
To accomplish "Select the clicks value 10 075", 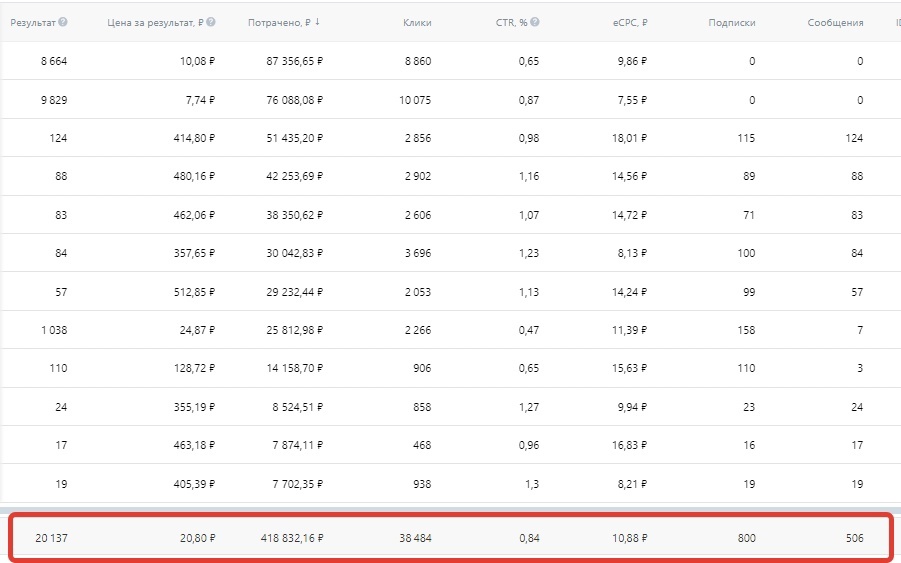I will [x=415, y=100].
